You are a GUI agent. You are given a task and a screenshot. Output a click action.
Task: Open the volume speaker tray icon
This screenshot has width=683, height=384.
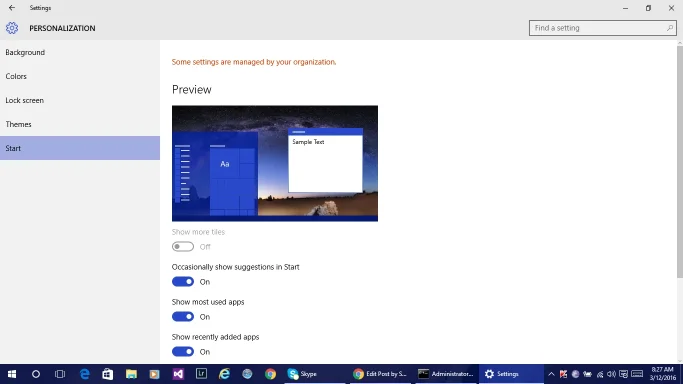611,374
